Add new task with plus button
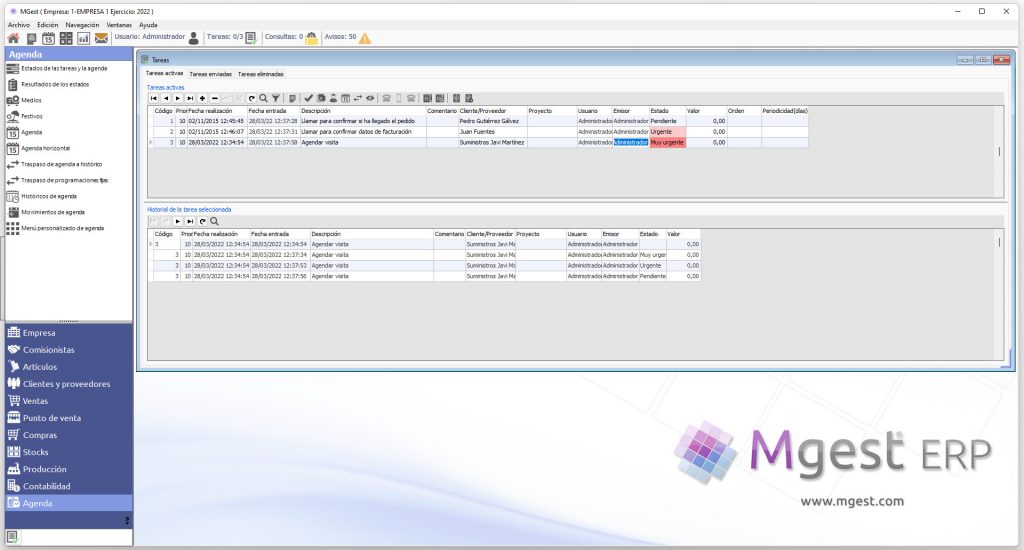 202,99
